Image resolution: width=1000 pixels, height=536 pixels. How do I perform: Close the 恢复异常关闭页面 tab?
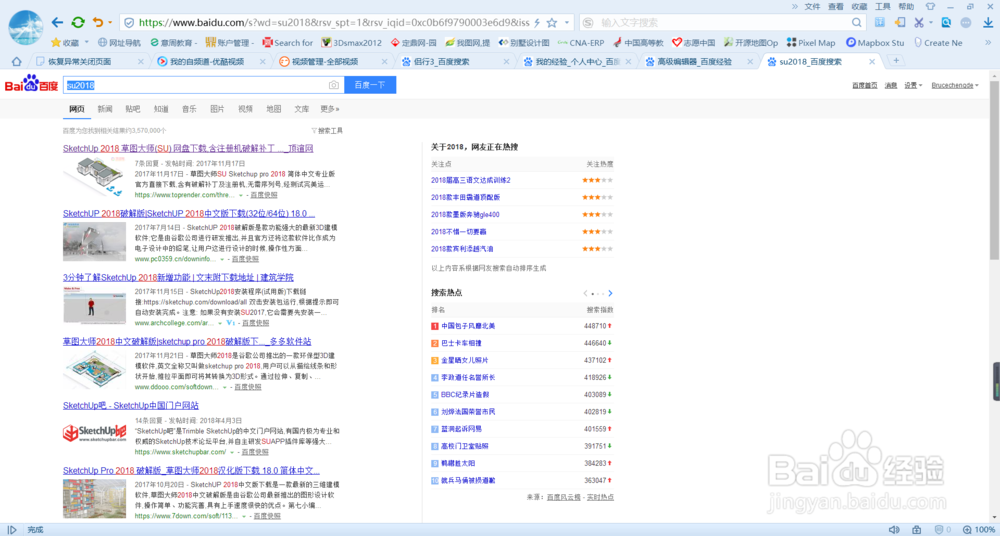[x=141, y=62]
